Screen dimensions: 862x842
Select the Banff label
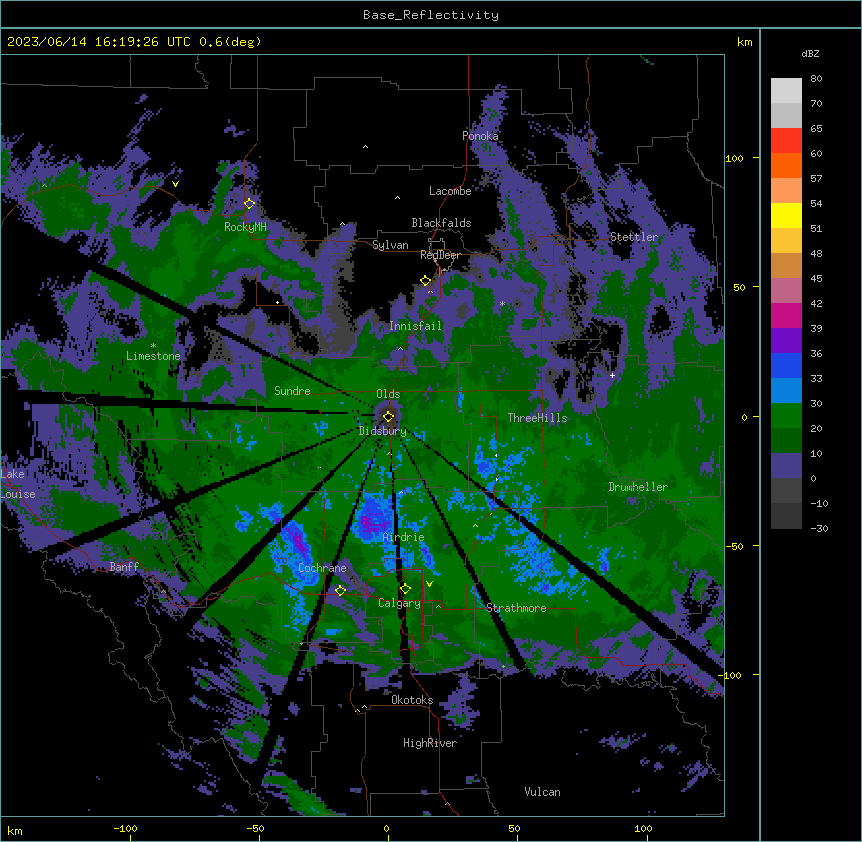[x=124, y=567]
